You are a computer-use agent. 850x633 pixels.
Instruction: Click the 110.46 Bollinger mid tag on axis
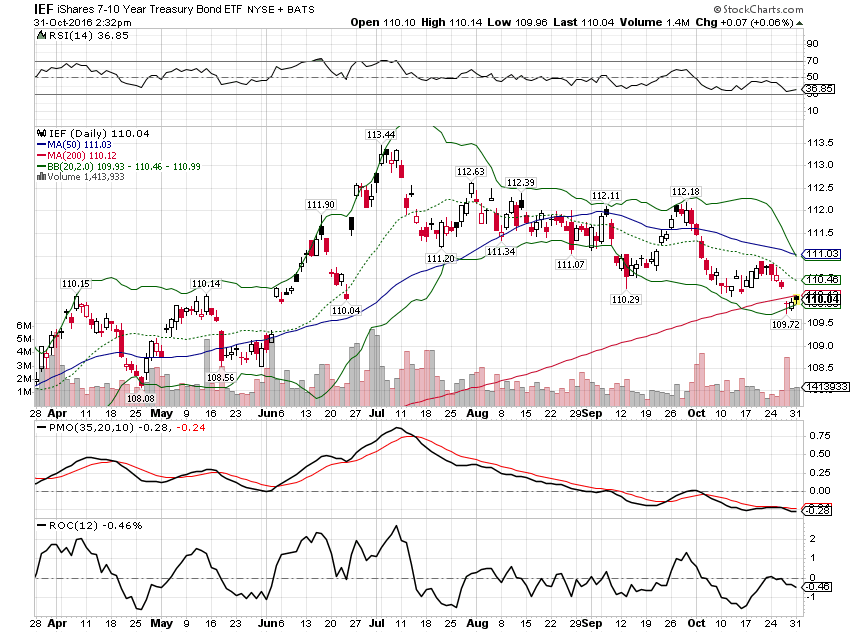pos(822,280)
